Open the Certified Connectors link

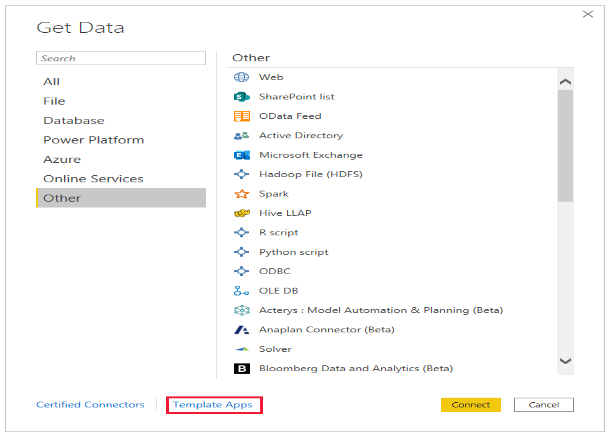point(90,405)
